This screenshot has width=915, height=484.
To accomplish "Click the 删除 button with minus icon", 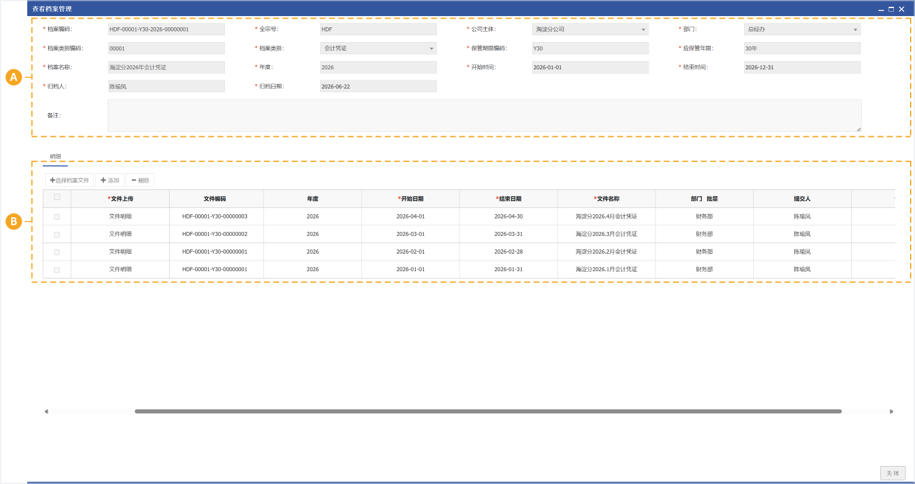I will click(140, 180).
